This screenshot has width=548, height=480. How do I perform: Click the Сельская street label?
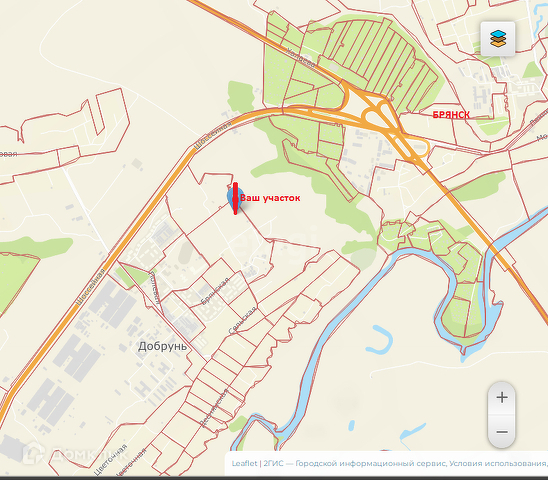click(242, 320)
